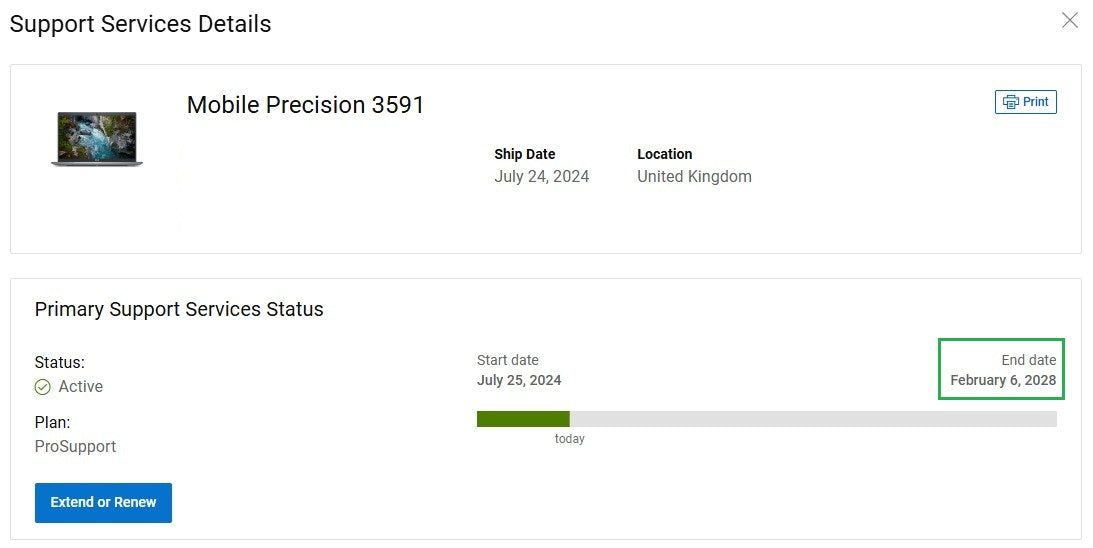Click the Print button
1093x548 pixels.
click(x=1026, y=102)
